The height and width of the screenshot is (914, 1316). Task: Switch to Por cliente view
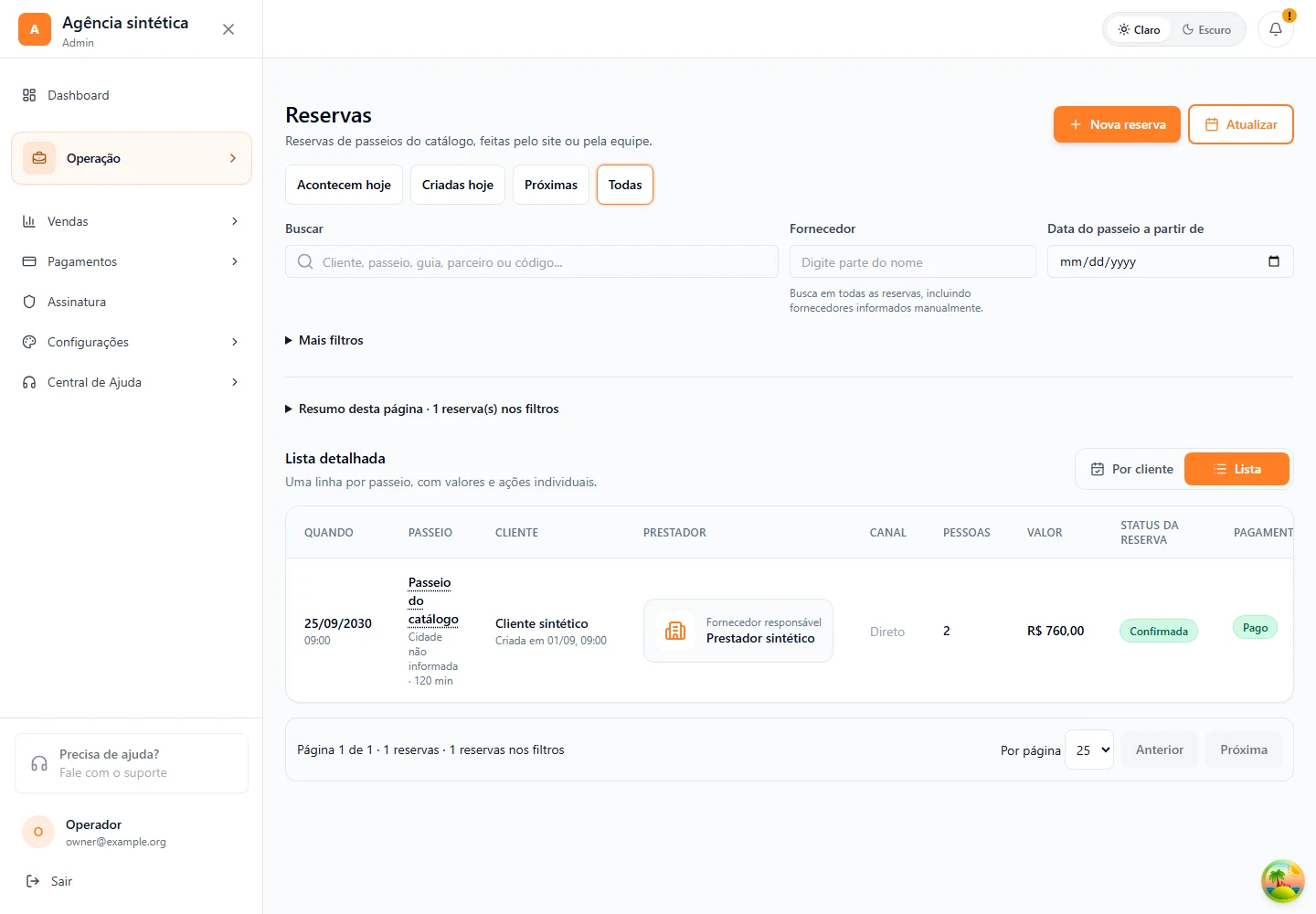tap(1132, 469)
